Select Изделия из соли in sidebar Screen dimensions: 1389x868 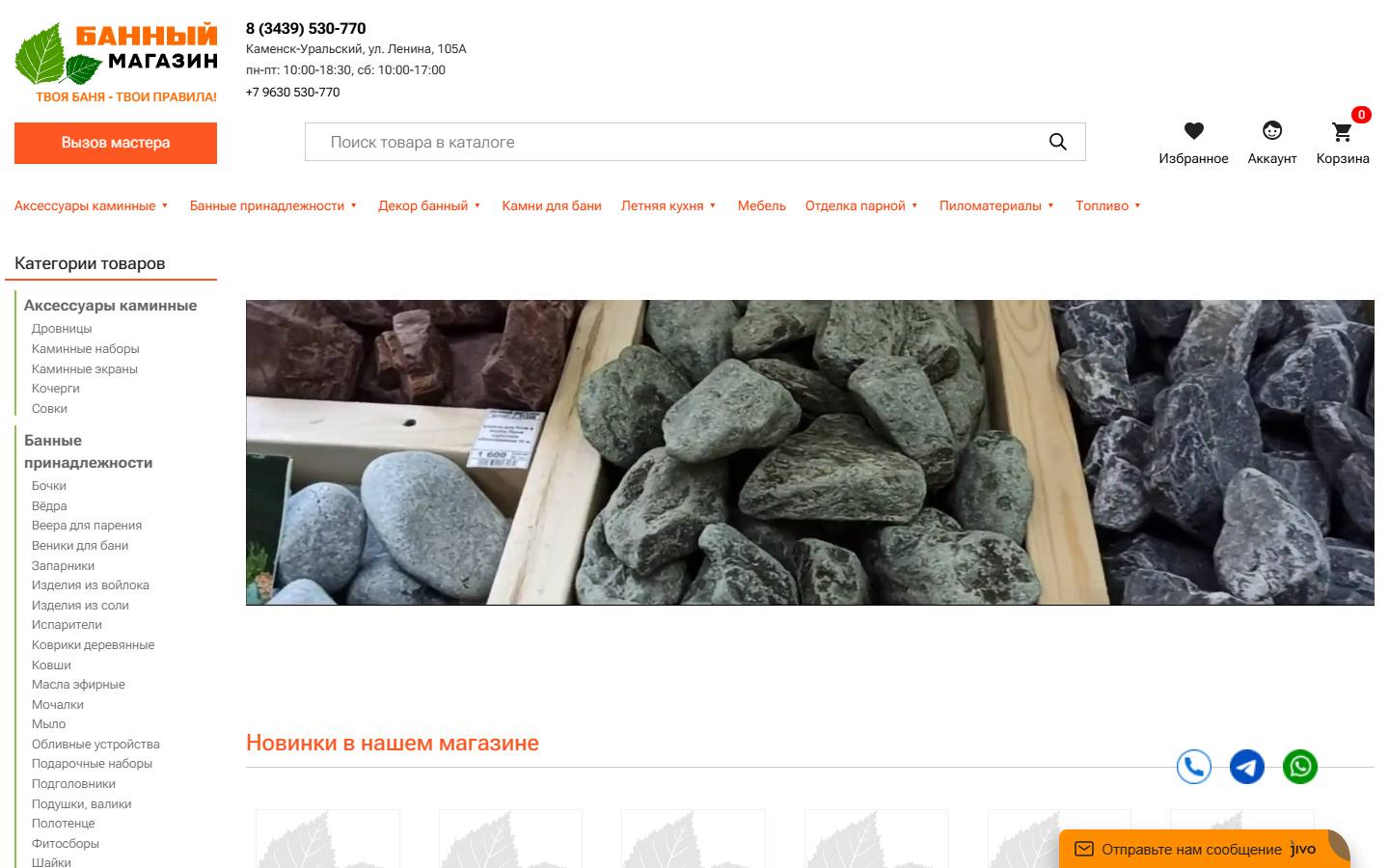click(x=80, y=606)
